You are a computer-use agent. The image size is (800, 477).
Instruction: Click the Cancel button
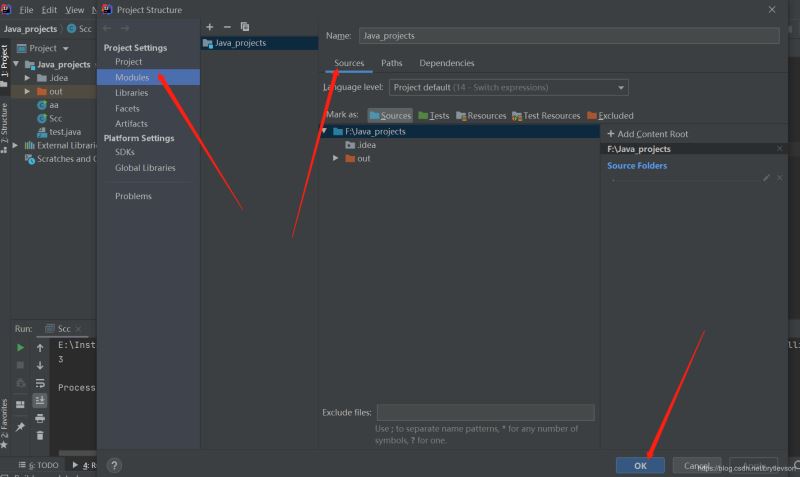[696, 465]
